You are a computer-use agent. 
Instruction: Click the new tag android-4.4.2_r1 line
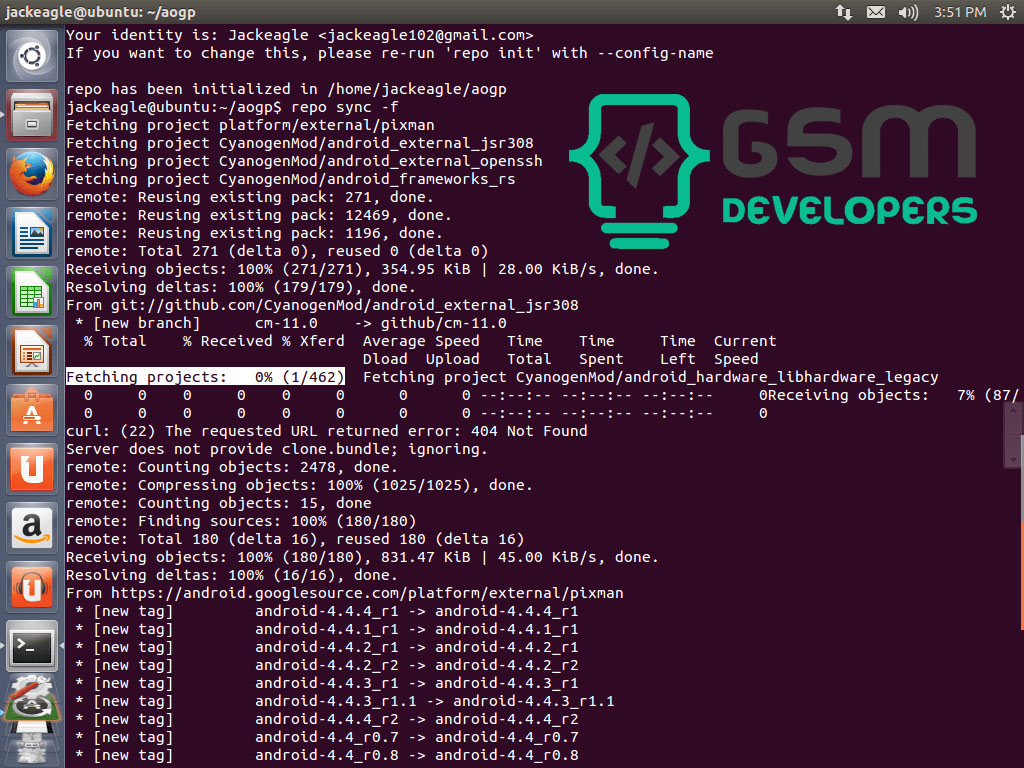coord(327,647)
